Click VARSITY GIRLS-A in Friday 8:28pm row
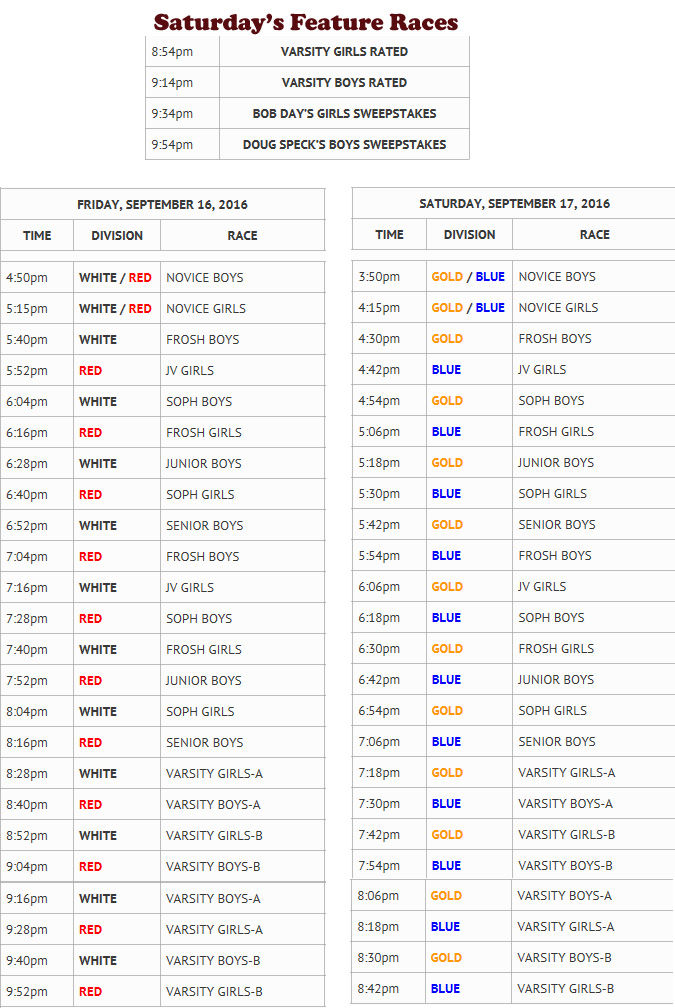The height and width of the screenshot is (1008, 675). (x=214, y=773)
